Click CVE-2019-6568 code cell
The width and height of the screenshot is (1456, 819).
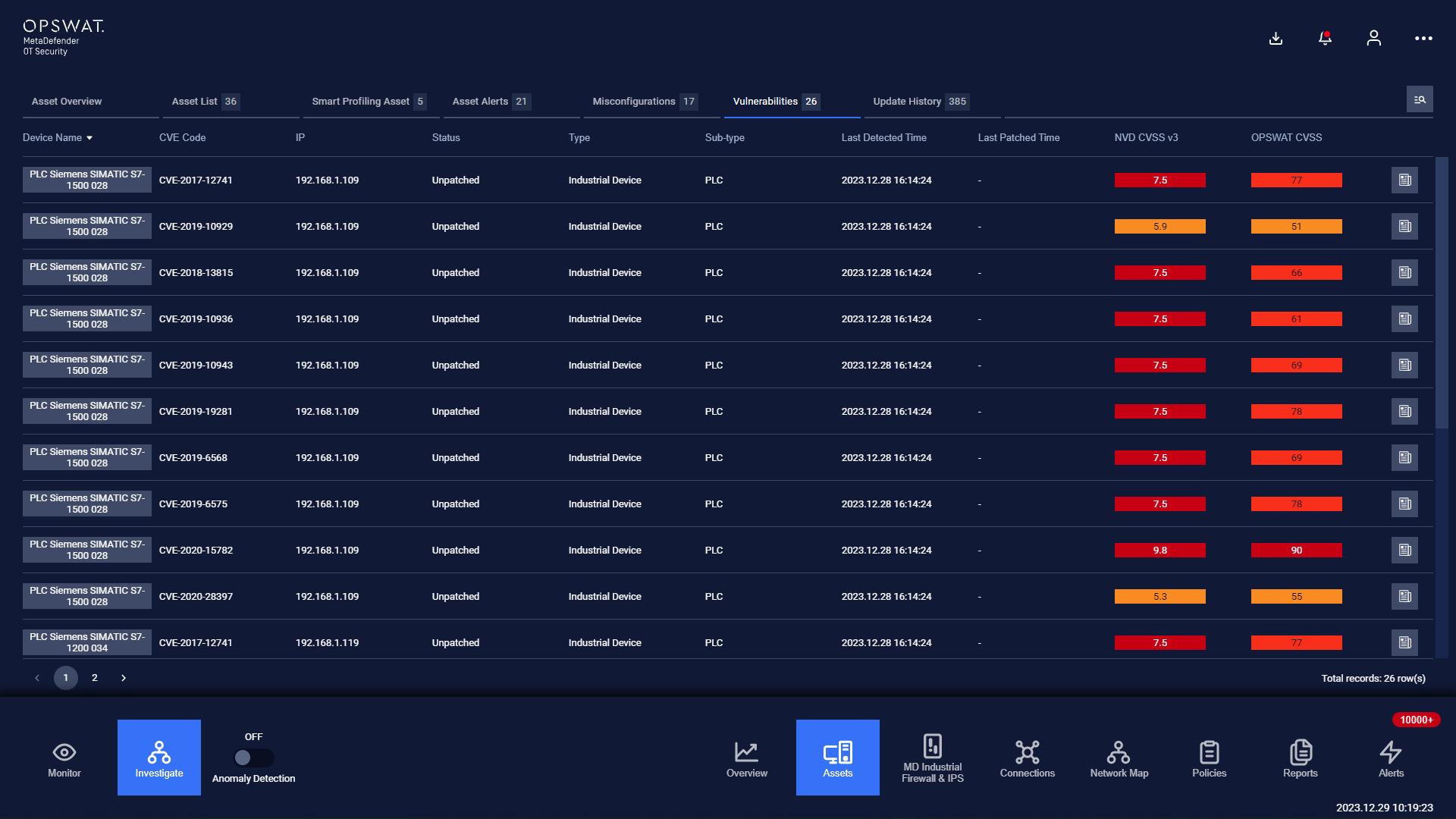pos(193,458)
